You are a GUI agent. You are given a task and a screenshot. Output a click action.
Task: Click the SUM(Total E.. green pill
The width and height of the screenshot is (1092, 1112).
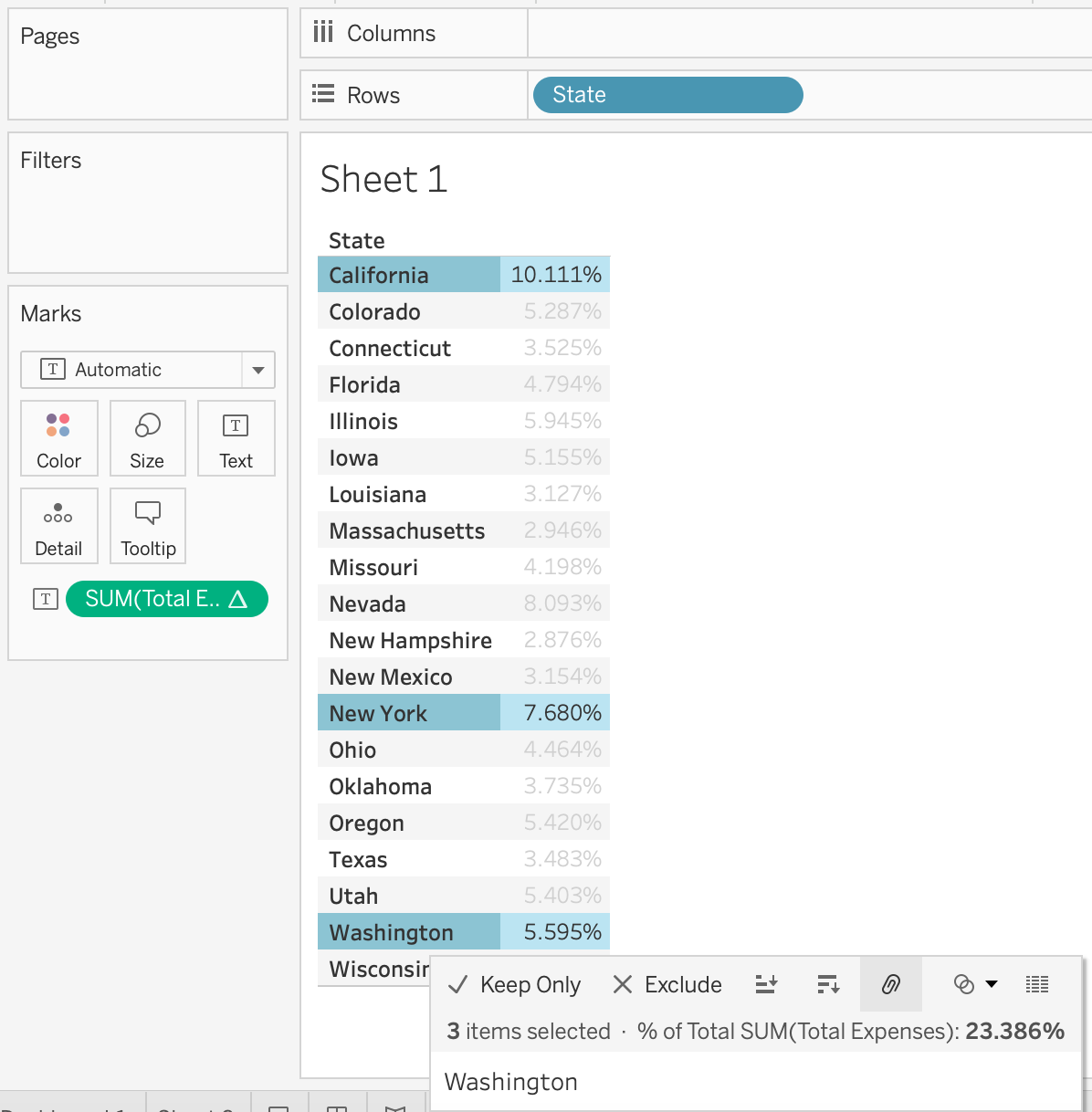click(x=167, y=599)
